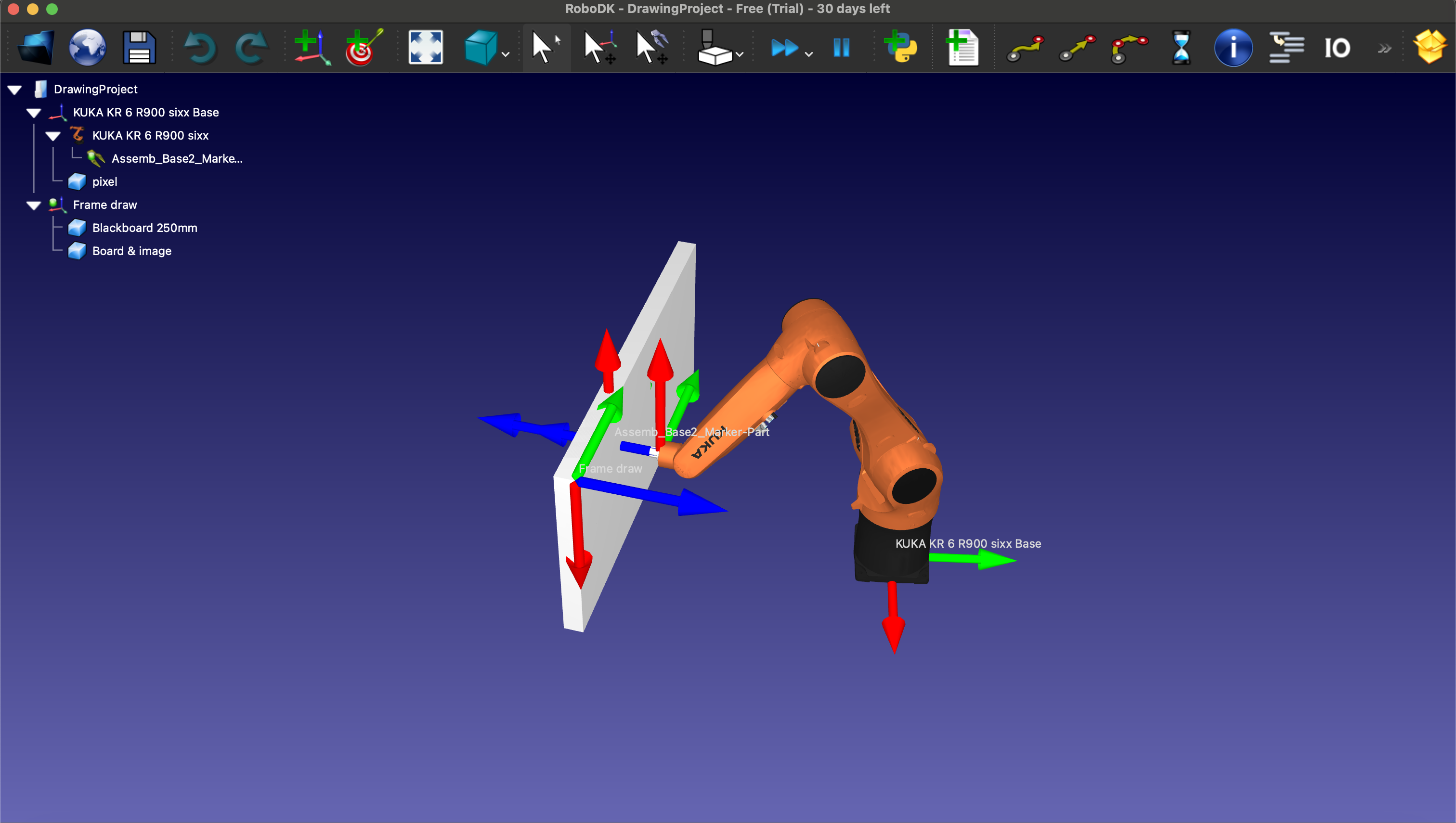1456x823 pixels.
Task: Pause the simulation
Action: [841, 48]
